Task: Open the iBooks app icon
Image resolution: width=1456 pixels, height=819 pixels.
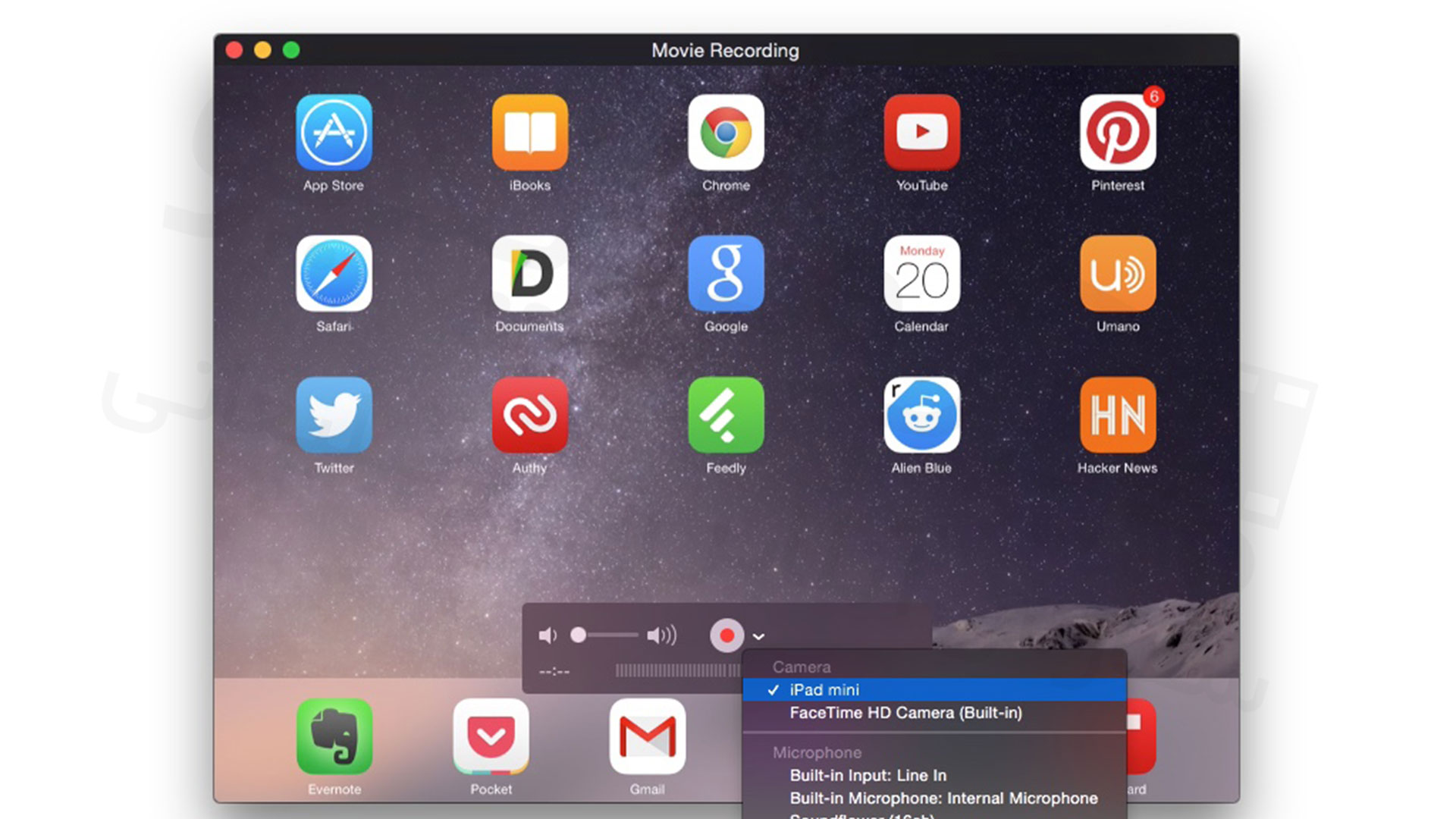Action: 530,132
